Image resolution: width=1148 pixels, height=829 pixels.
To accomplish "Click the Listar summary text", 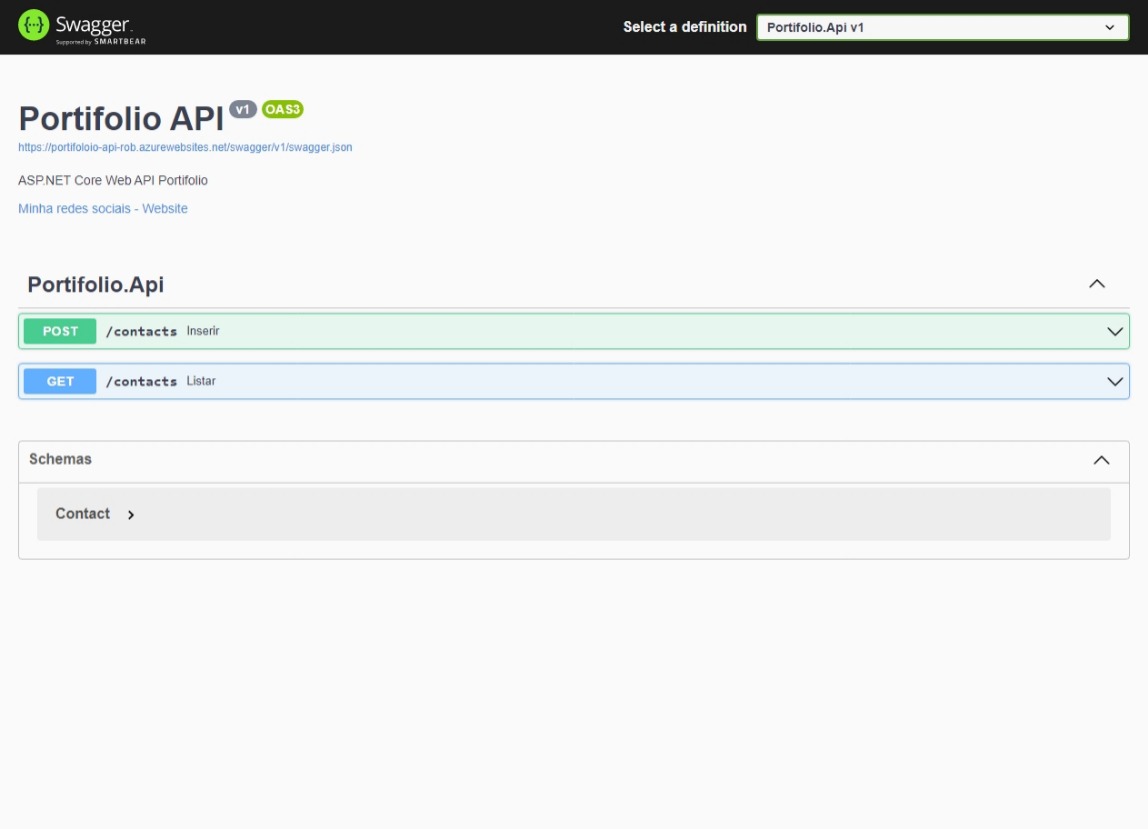I will (201, 381).
